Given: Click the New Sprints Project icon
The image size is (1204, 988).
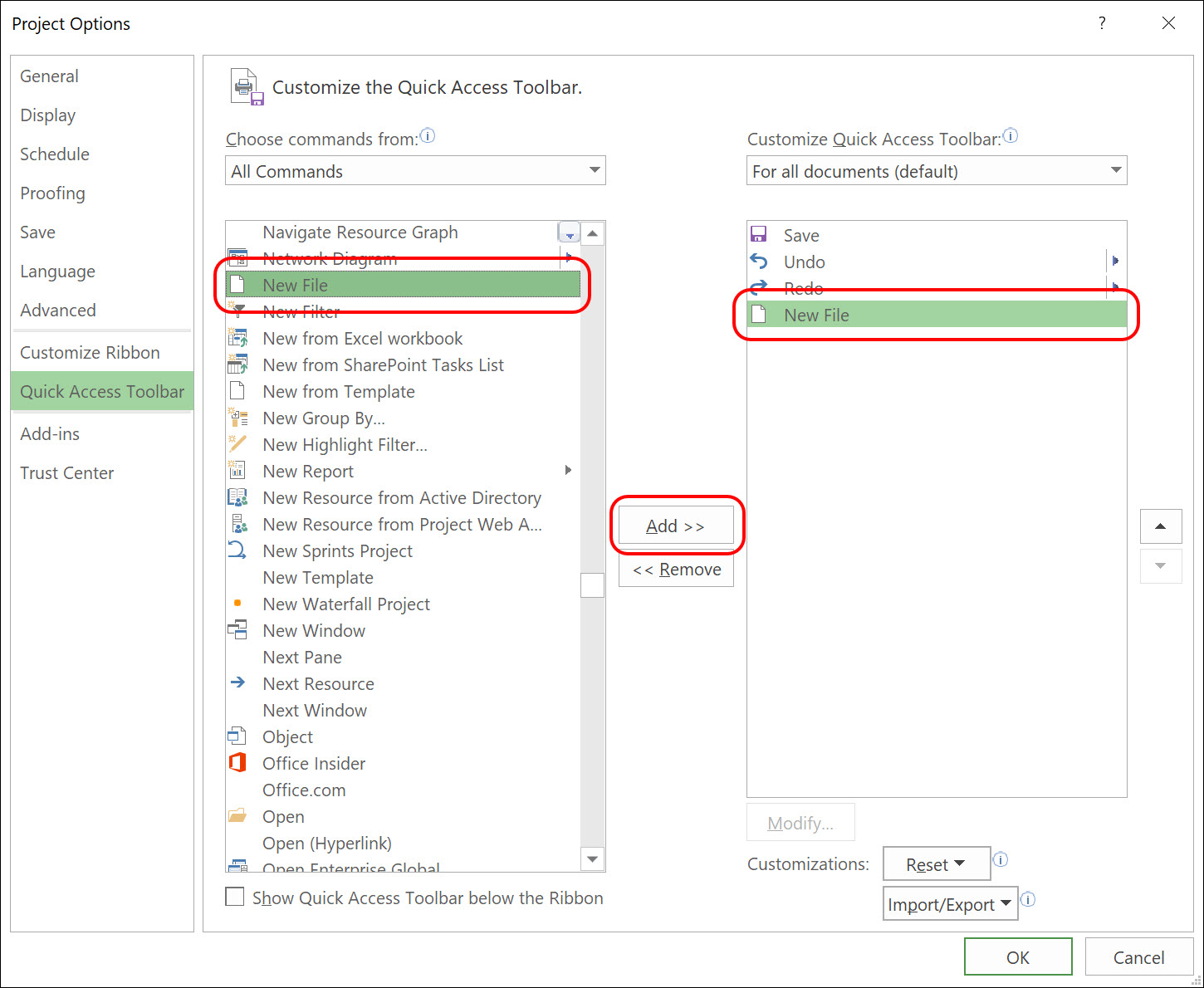Looking at the screenshot, I should [x=237, y=550].
